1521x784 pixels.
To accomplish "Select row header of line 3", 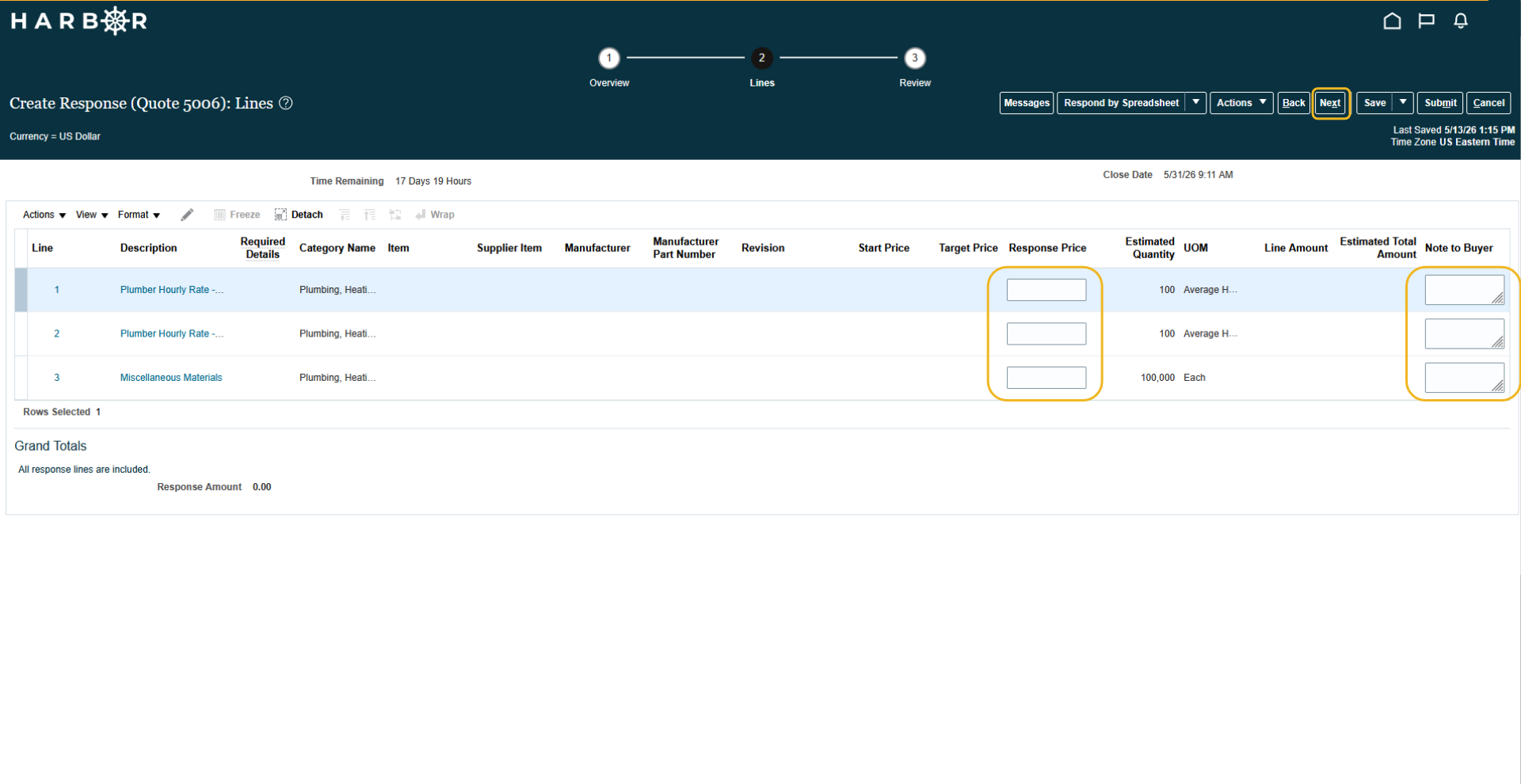I will tap(21, 378).
